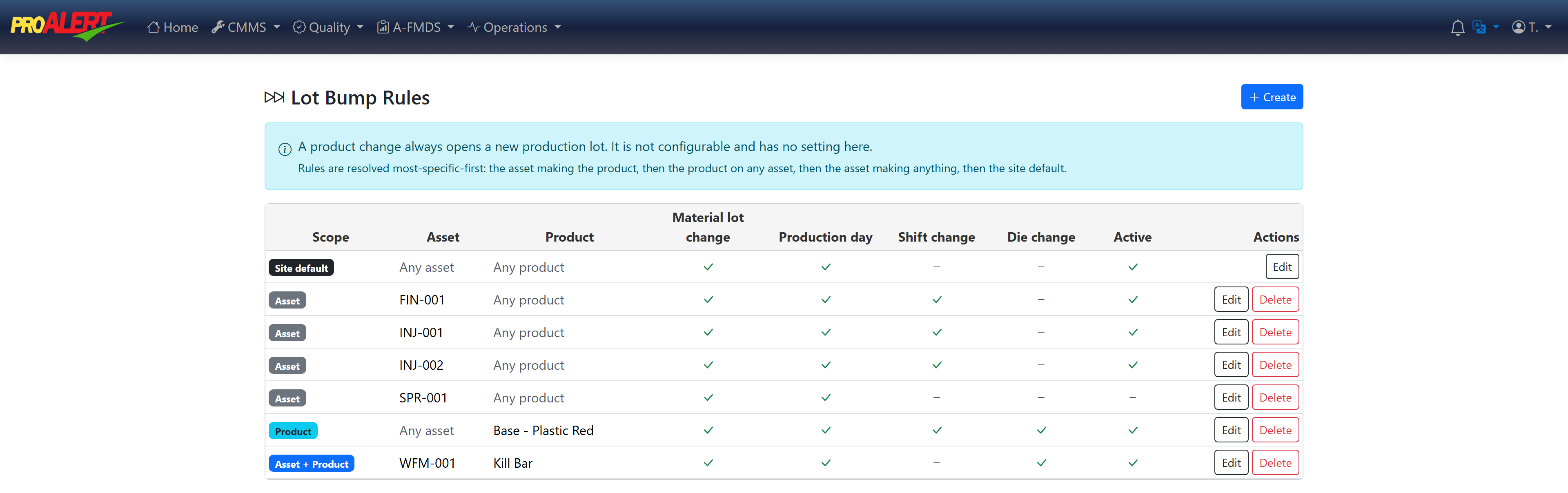This screenshot has height=493, width=1568.
Task: Click the Site default scope badge
Action: click(x=301, y=268)
